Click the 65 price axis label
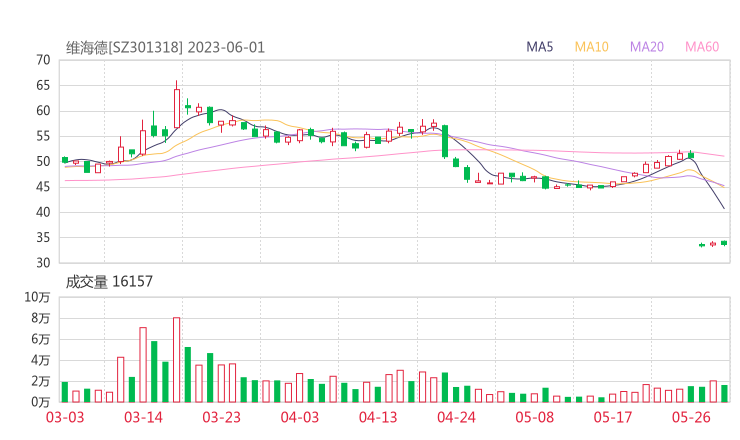740x440 pixels. click(x=43, y=85)
